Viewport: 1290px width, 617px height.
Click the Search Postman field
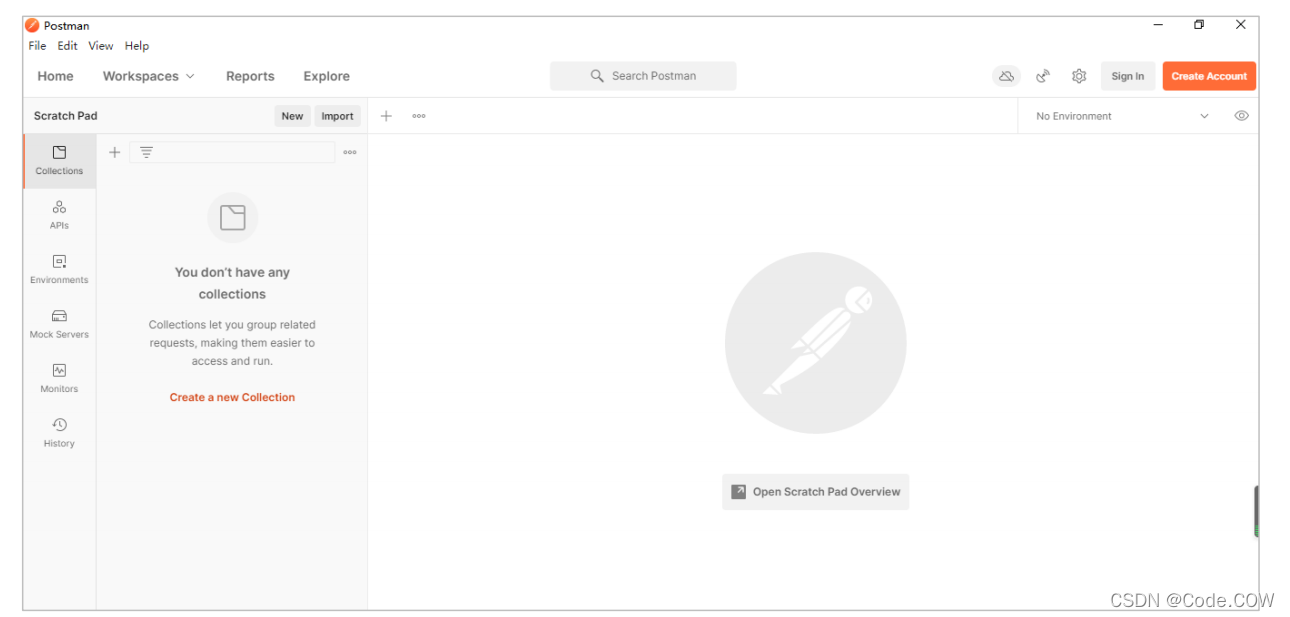643,76
